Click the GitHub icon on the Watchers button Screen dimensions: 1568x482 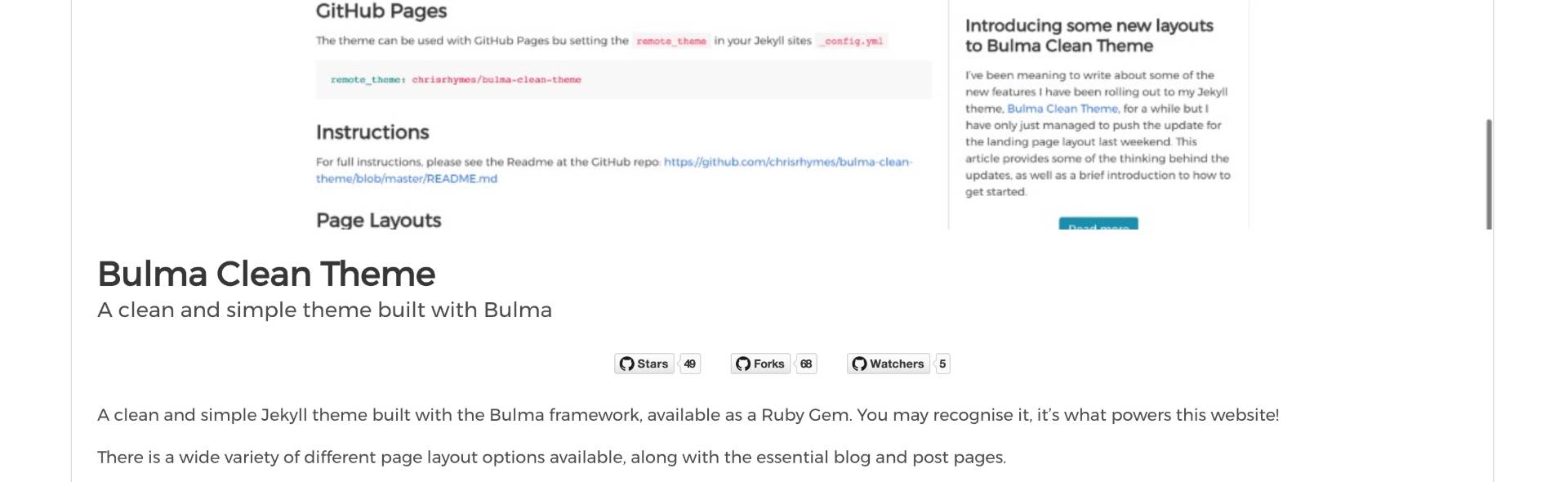click(859, 364)
